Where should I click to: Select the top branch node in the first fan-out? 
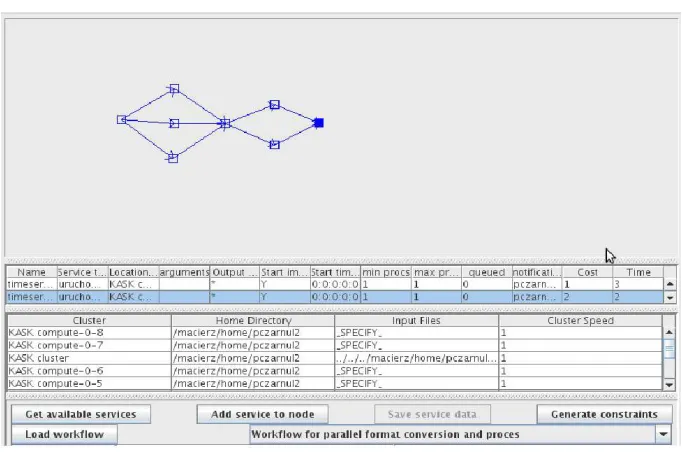(174, 89)
